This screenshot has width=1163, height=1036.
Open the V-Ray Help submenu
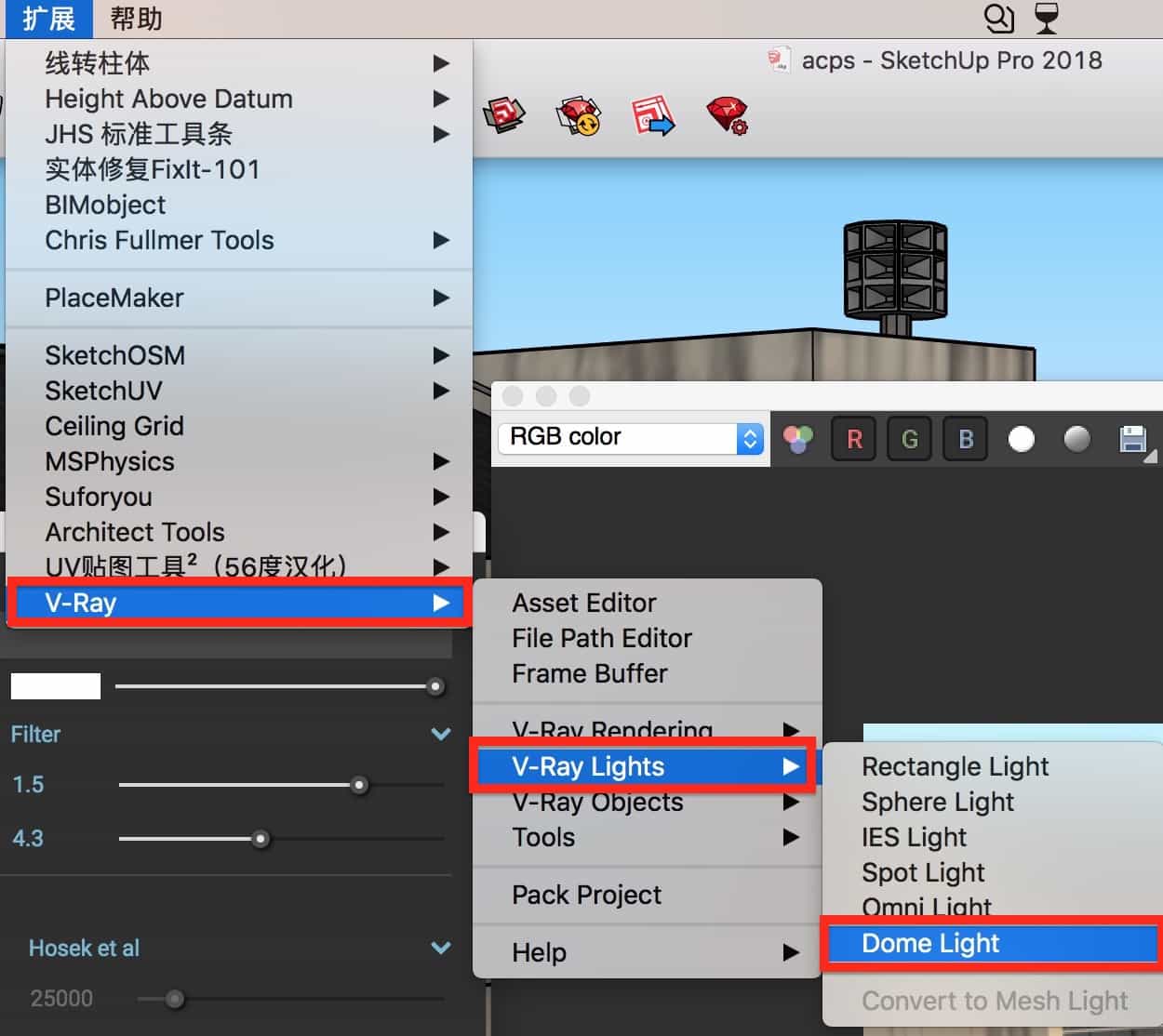coord(648,952)
